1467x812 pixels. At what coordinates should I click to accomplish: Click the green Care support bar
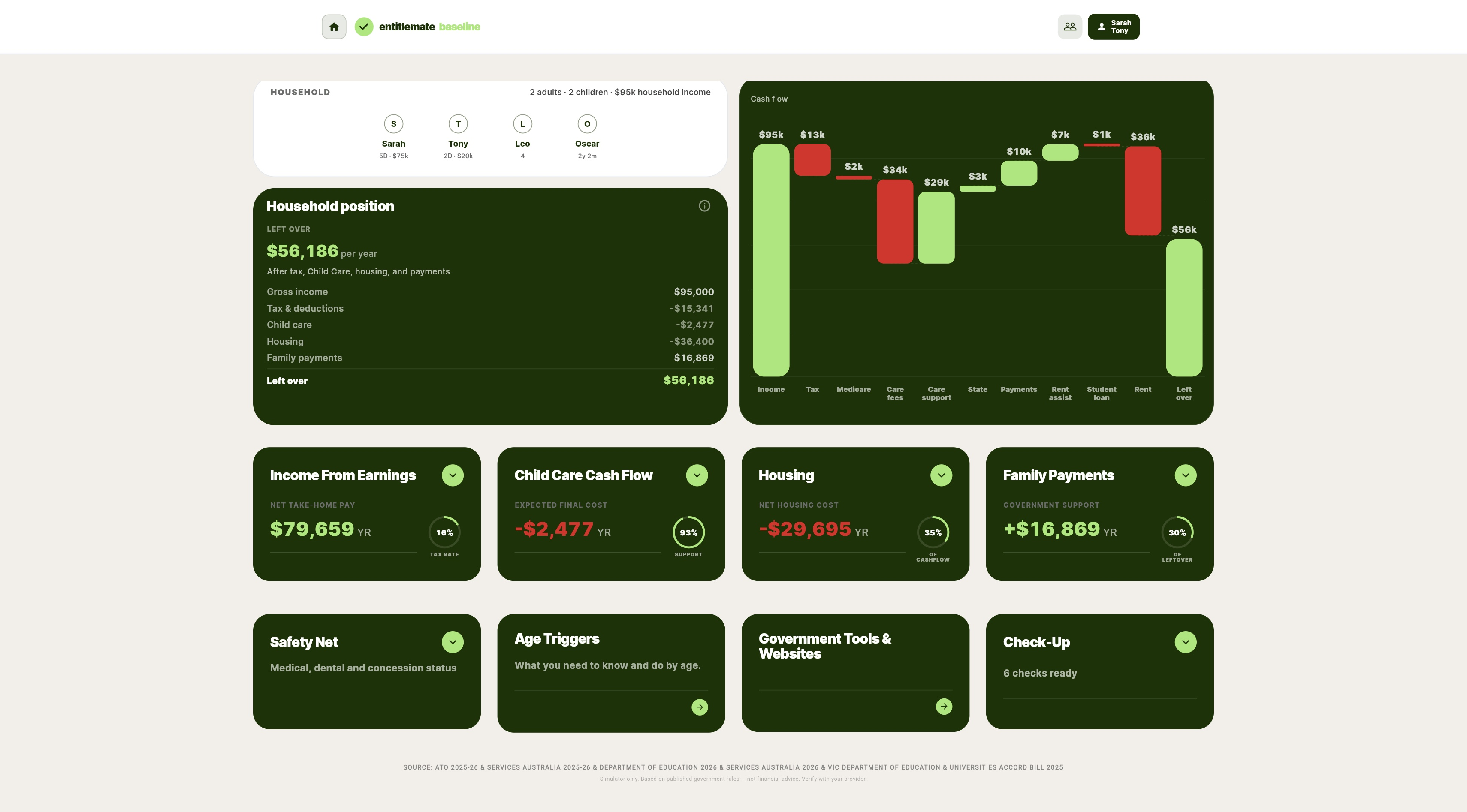pos(936,228)
